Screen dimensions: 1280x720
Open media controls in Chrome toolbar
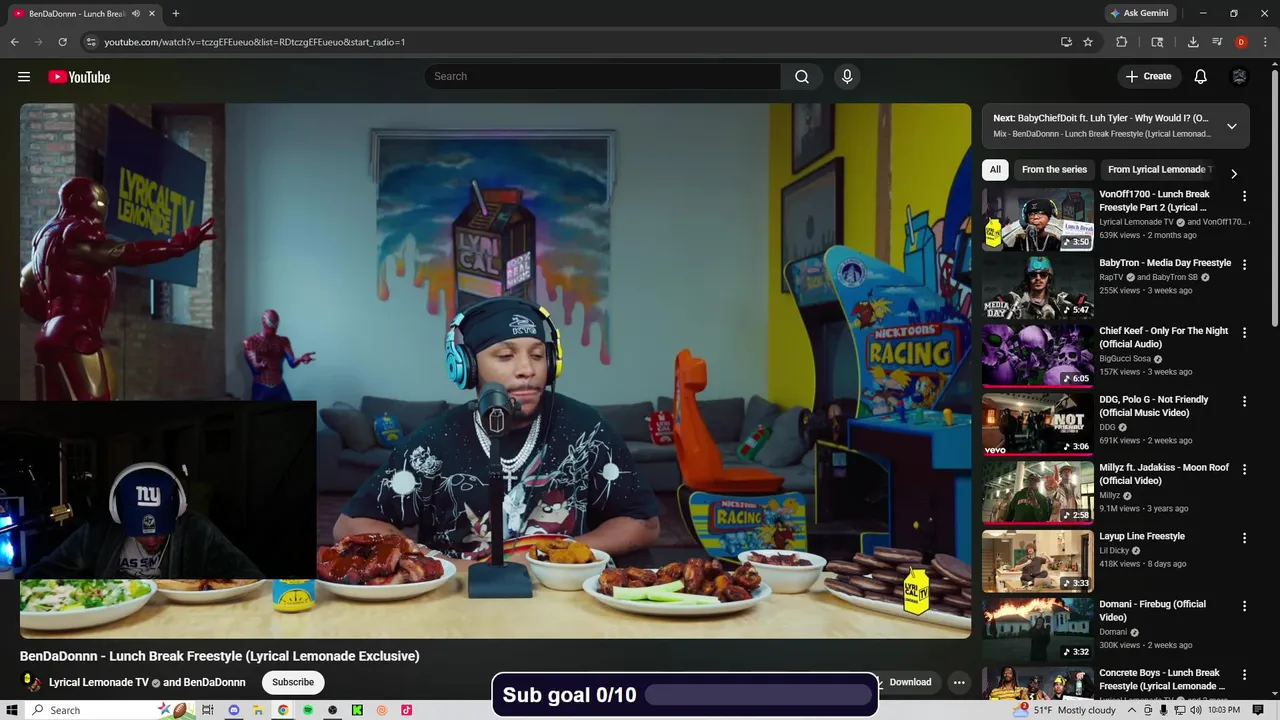[x=1217, y=42]
